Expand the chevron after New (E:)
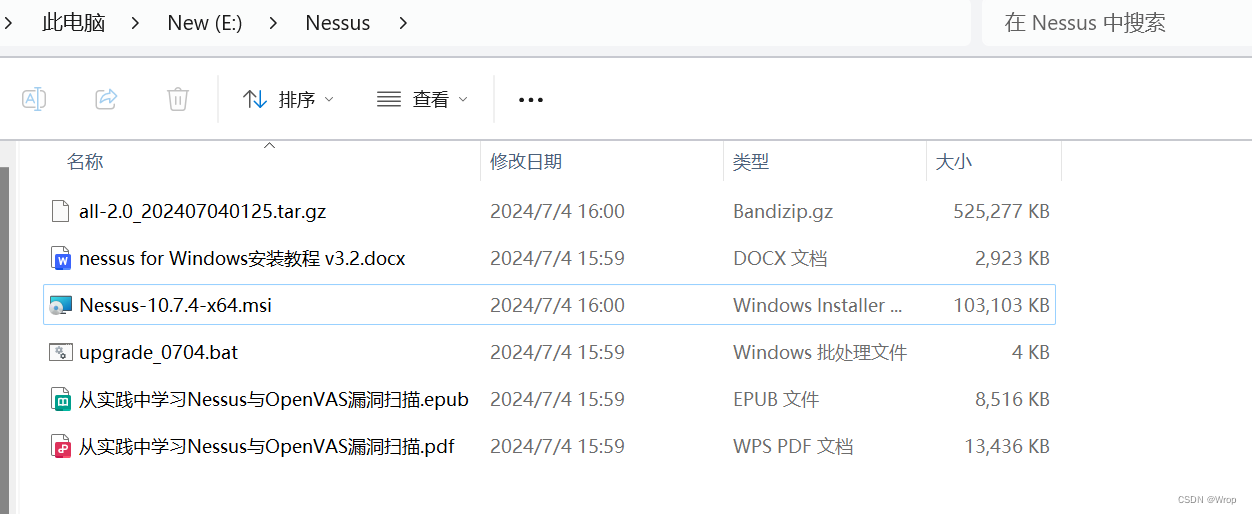This screenshot has width=1252, height=514. [x=274, y=23]
